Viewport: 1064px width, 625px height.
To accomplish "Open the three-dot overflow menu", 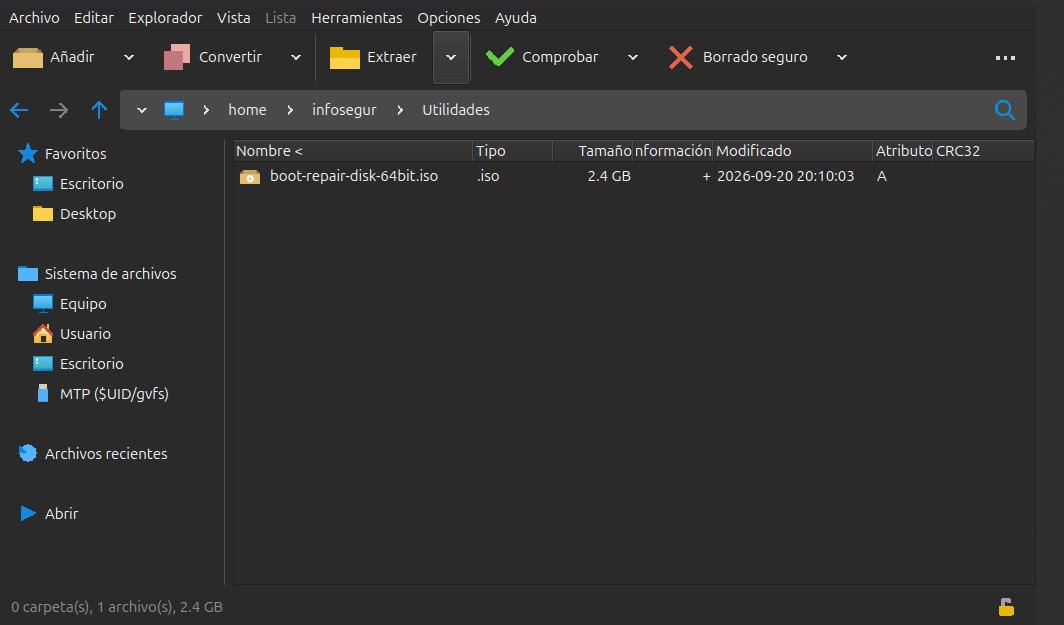I will pos(1005,58).
